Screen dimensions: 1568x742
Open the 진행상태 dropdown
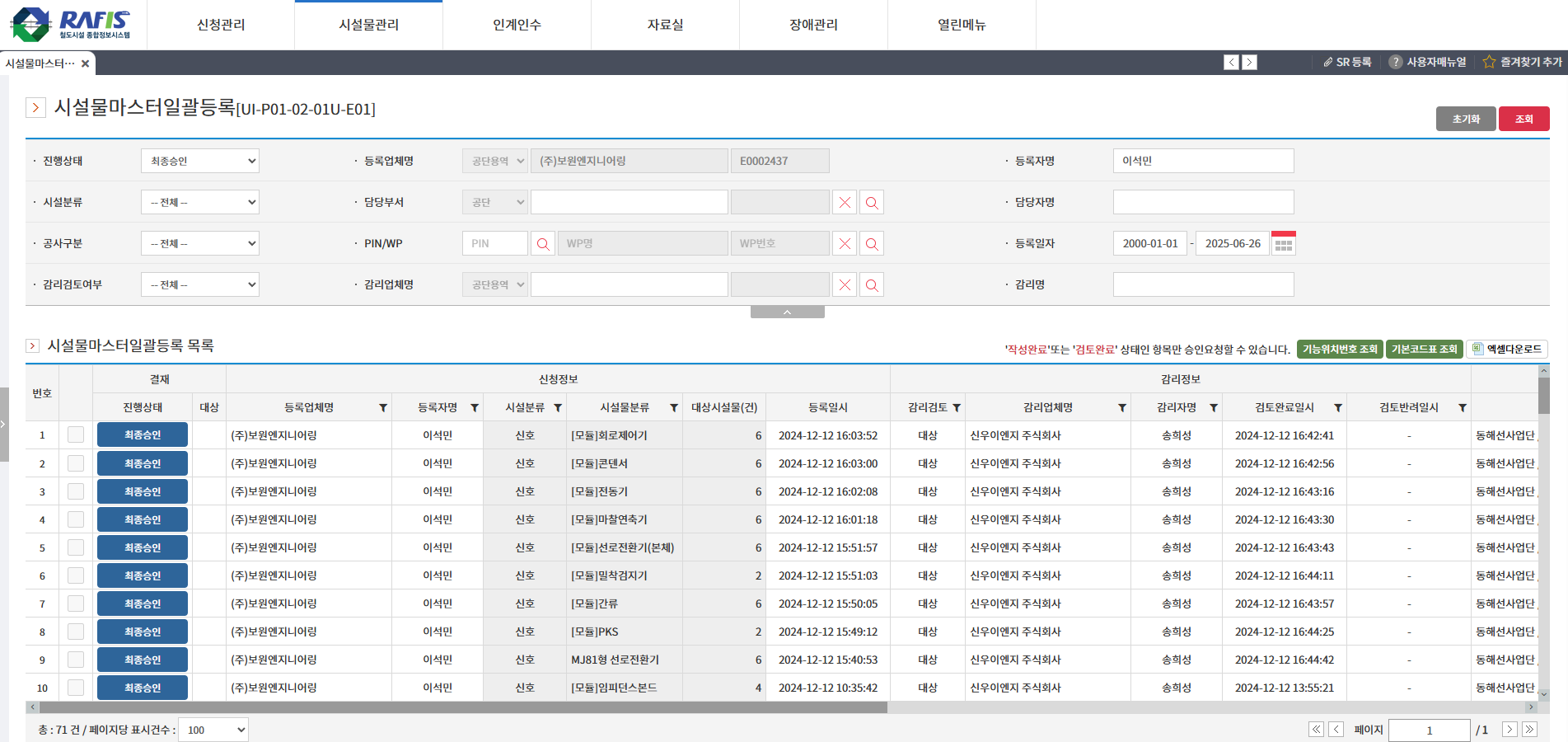200,161
